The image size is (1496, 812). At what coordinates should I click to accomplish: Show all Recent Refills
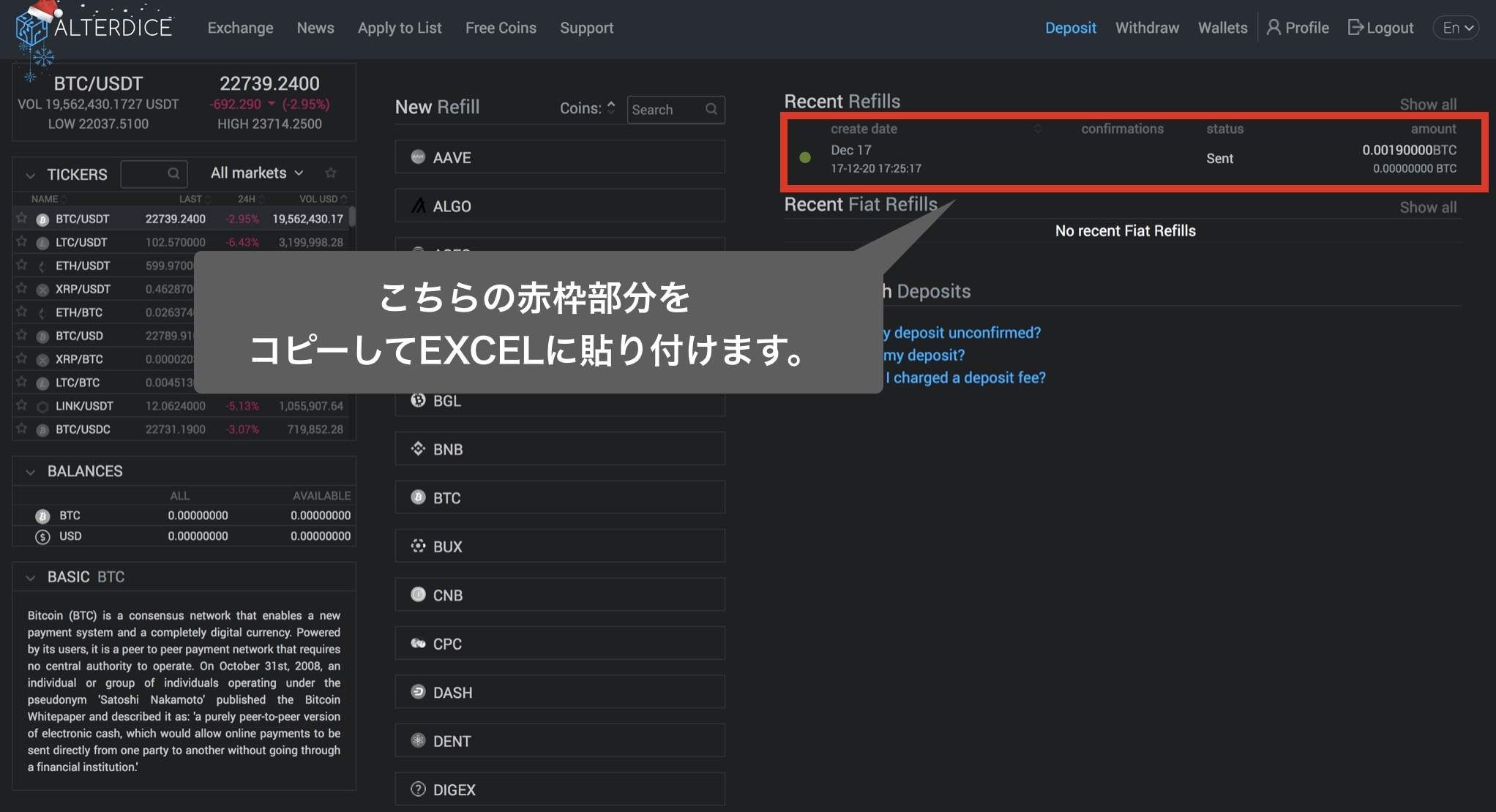click(x=1428, y=104)
